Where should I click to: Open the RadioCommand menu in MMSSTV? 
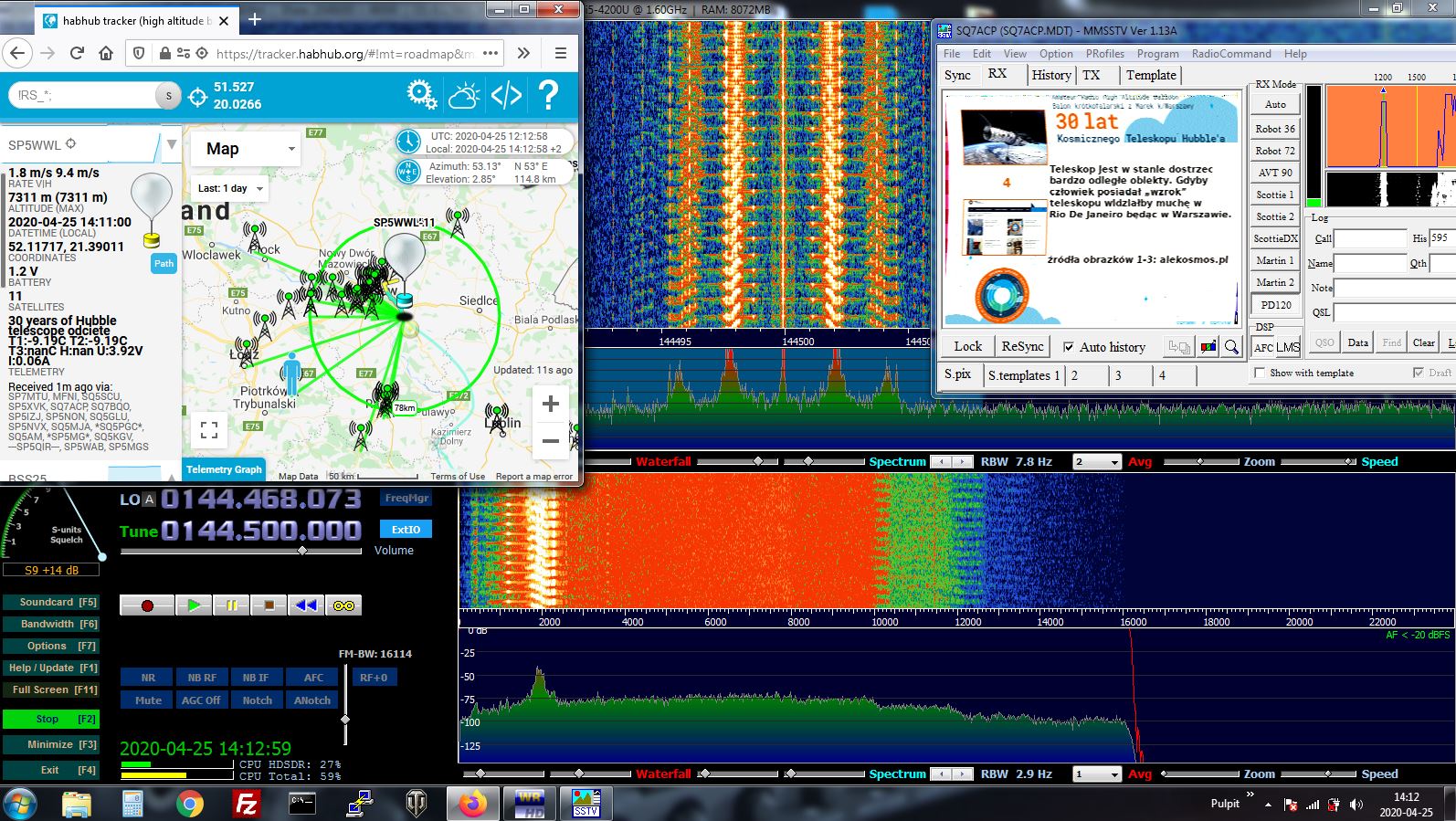(1231, 54)
